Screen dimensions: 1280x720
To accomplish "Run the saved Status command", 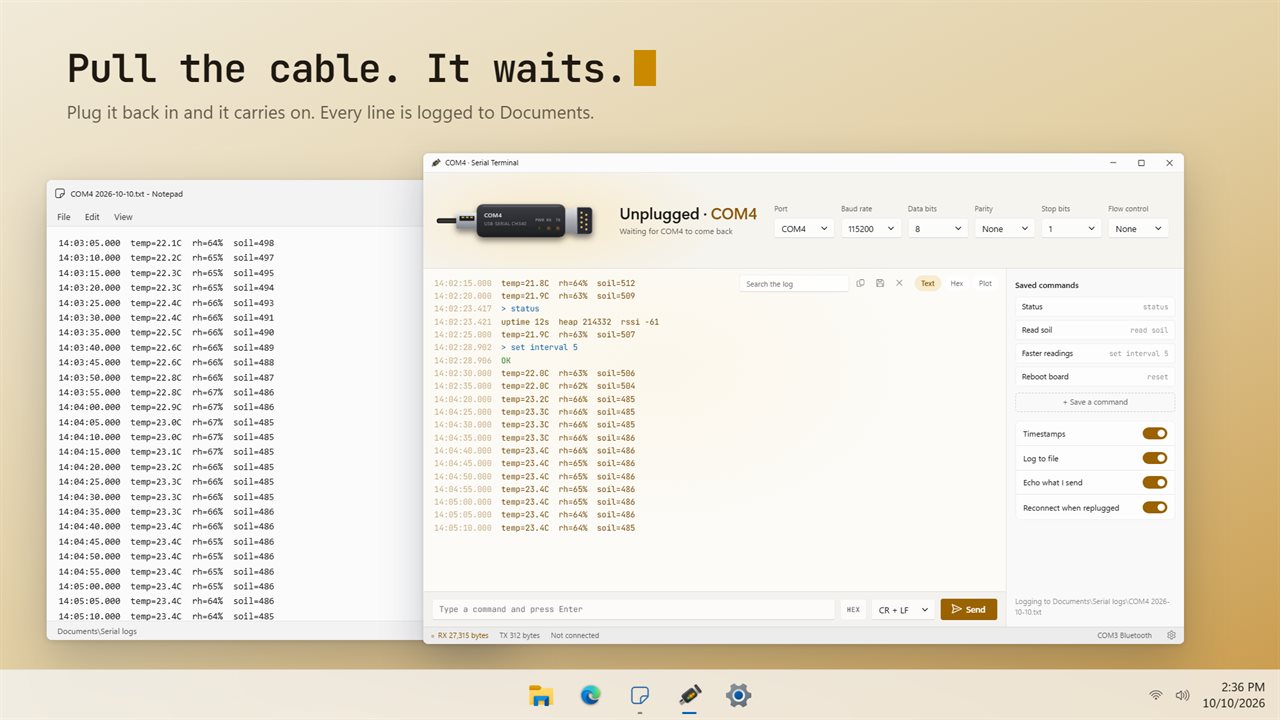I will pyautogui.click(x=1095, y=307).
